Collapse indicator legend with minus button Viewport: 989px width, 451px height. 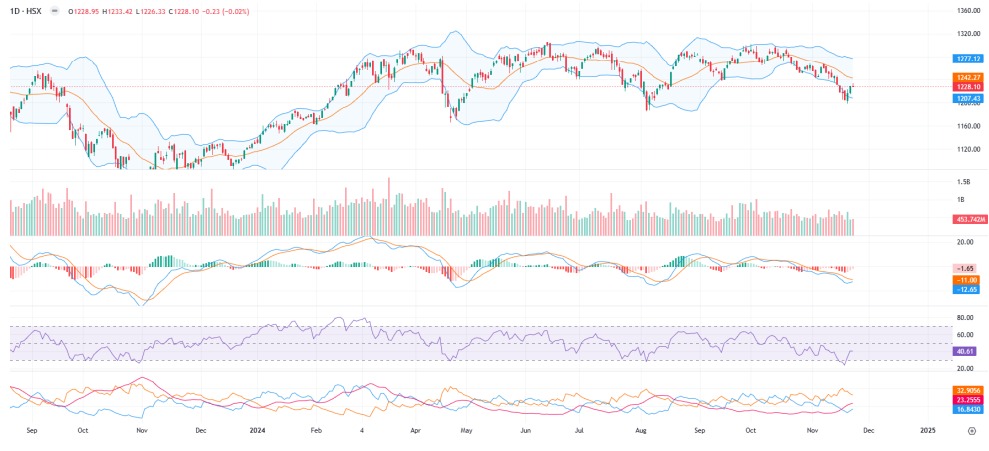click(x=56, y=11)
